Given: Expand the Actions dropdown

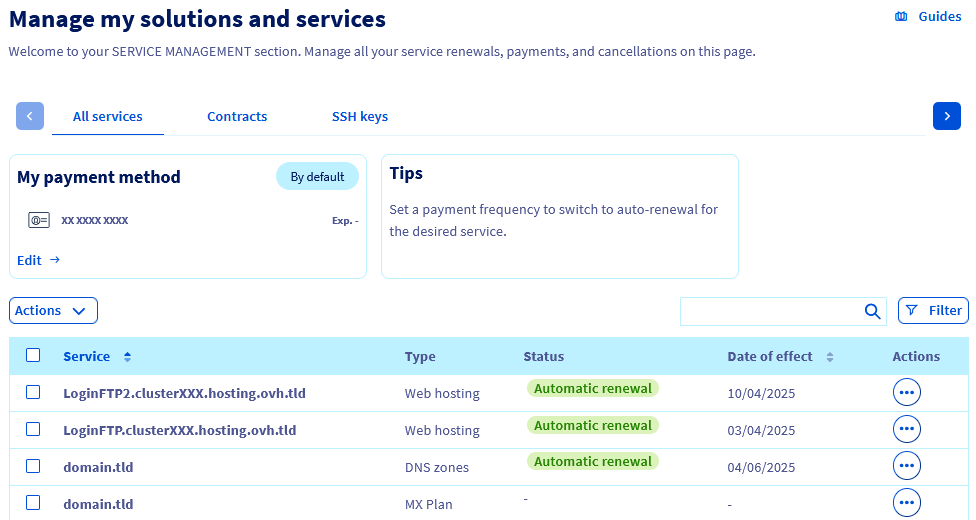Looking at the screenshot, I should 53,311.
